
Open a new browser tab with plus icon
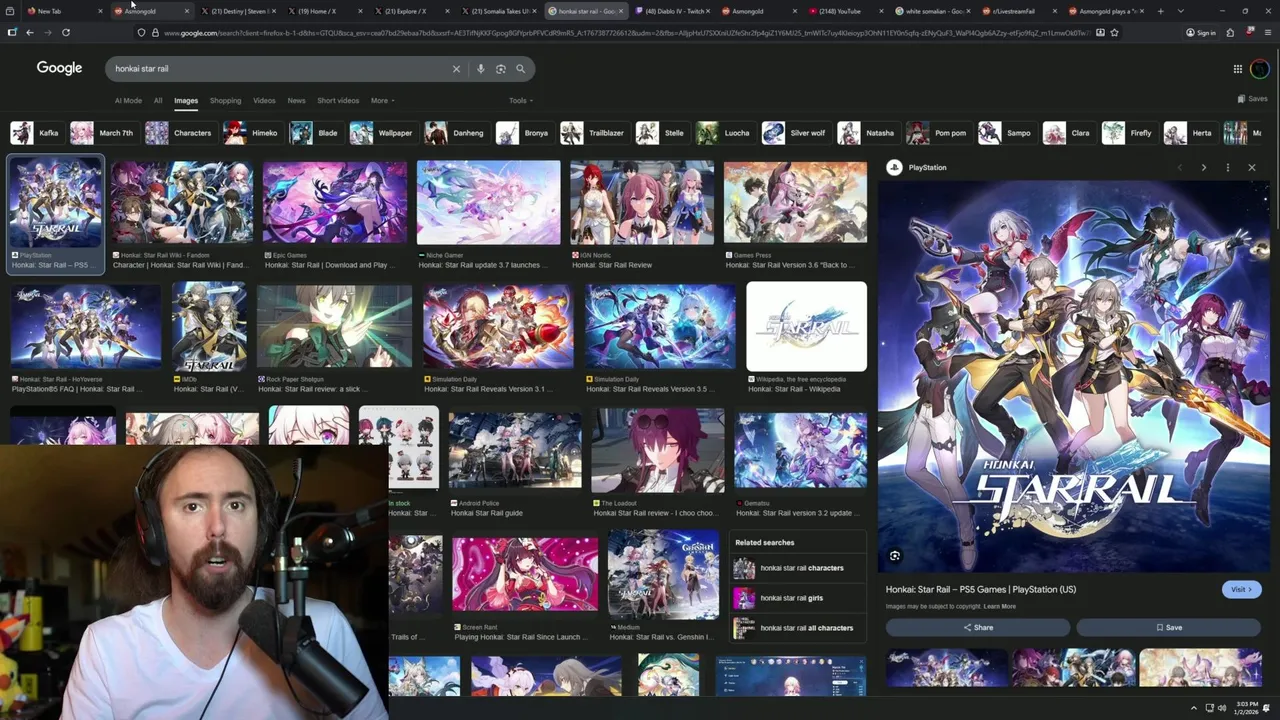click(1160, 11)
